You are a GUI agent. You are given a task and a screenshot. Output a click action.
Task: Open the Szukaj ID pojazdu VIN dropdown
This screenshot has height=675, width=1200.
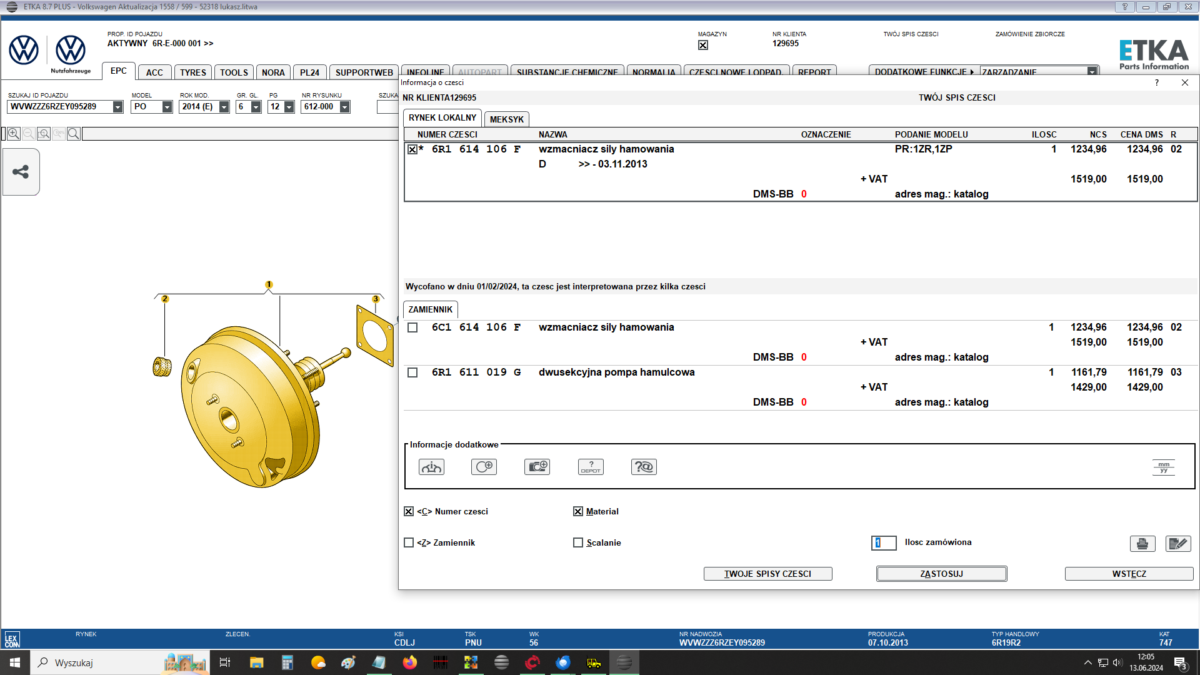[119, 107]
